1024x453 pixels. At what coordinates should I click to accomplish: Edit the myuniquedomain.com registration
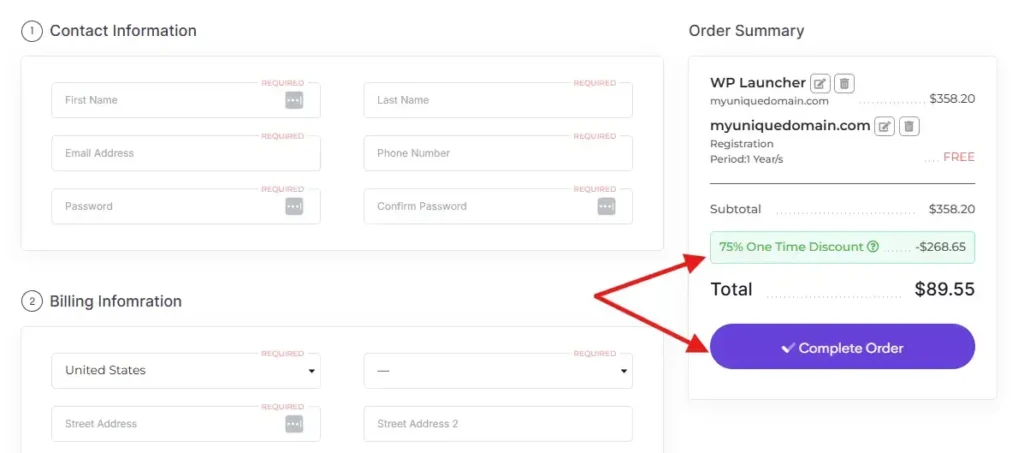(885, 126)
